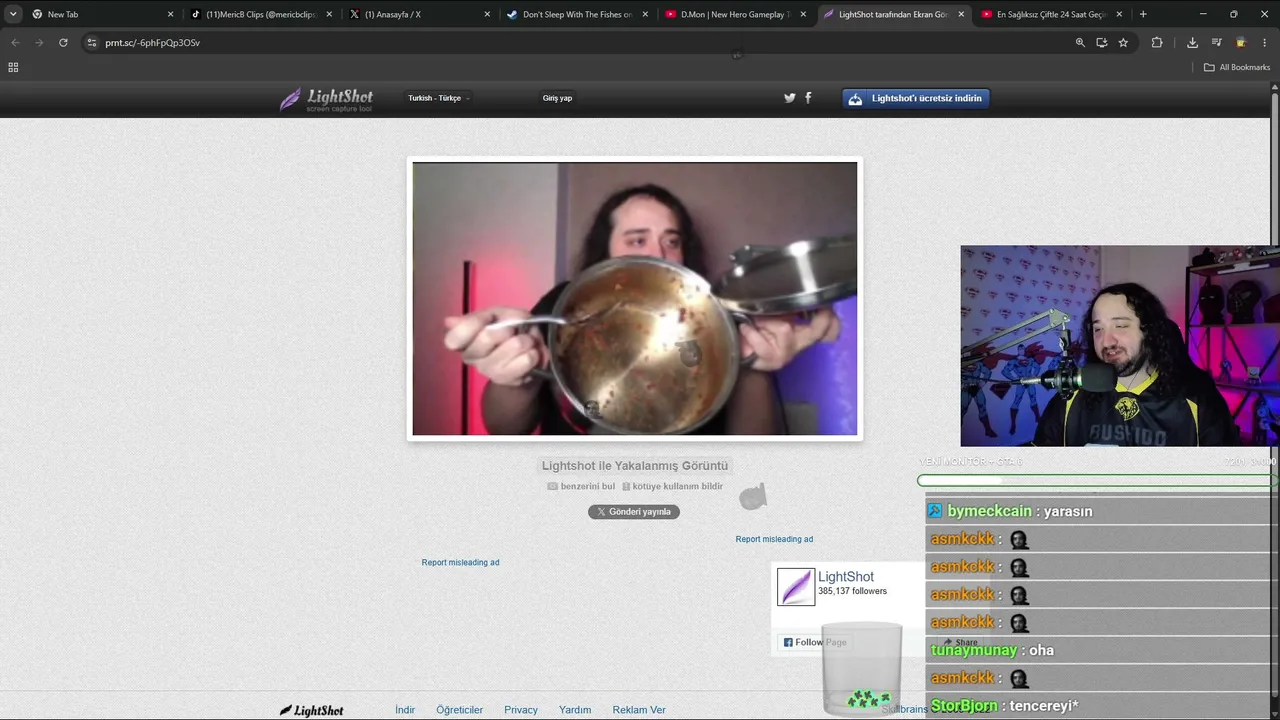Close the New Tab tab
The width and height of the screenshot is (1280, 720).
170,14
